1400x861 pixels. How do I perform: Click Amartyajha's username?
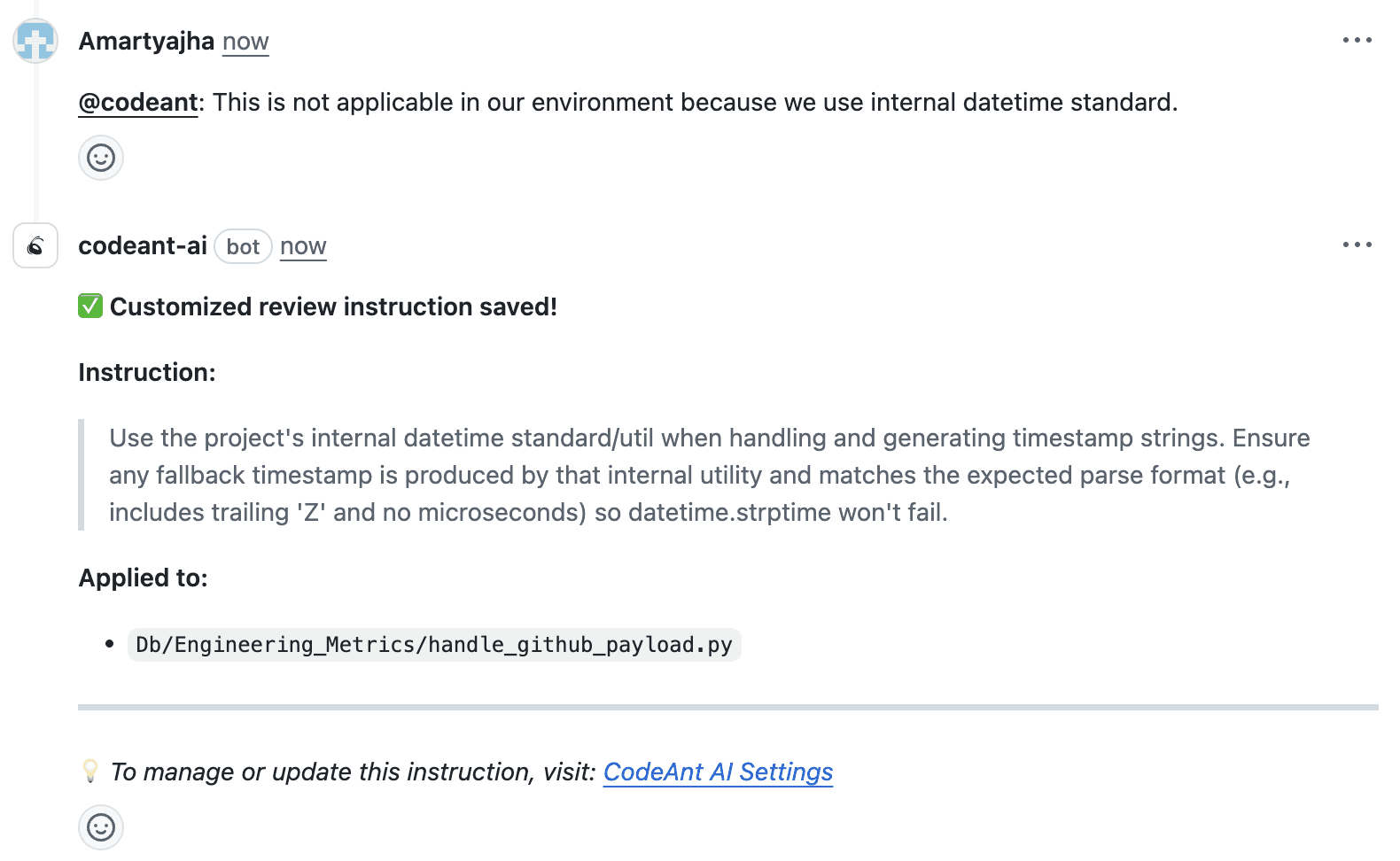pyautogui.click(x=146, y=40)
